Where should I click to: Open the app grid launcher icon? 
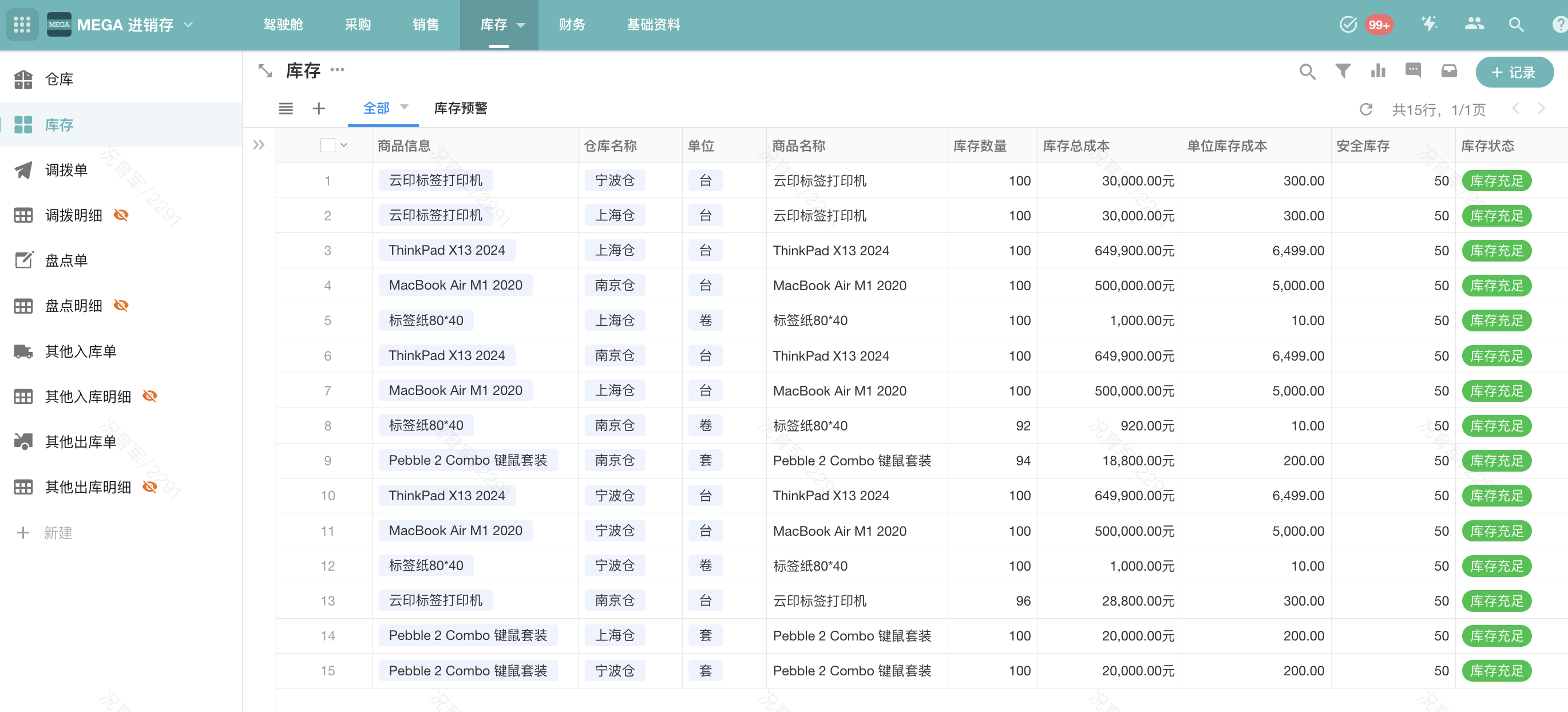pyautogui.click(x=22, y=25)
